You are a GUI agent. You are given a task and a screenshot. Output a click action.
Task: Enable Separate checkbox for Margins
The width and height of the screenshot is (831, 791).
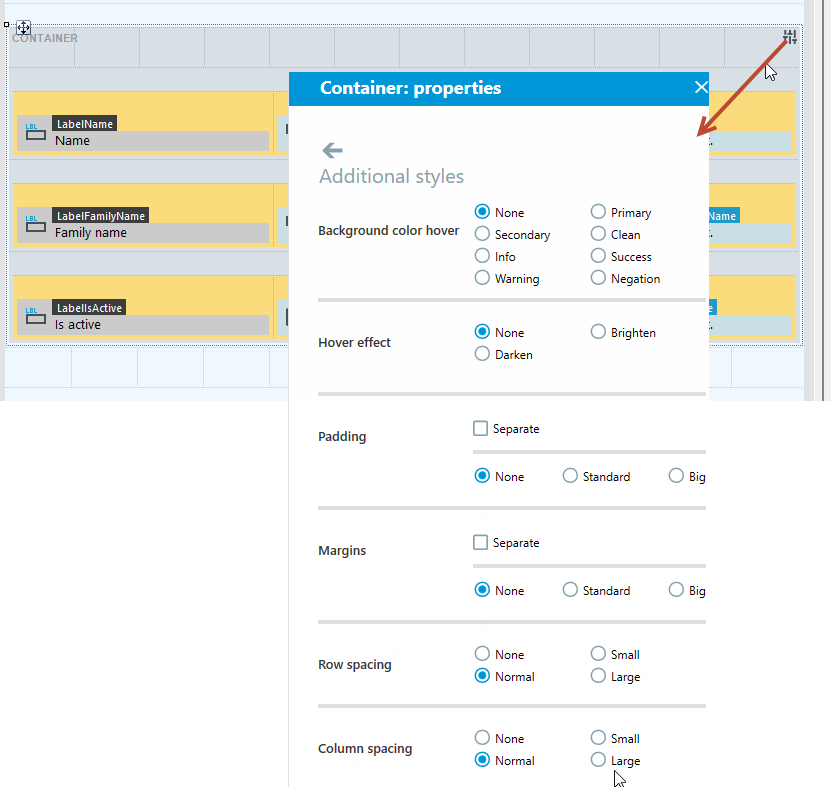pyautogui.click(x=480, y=542)
